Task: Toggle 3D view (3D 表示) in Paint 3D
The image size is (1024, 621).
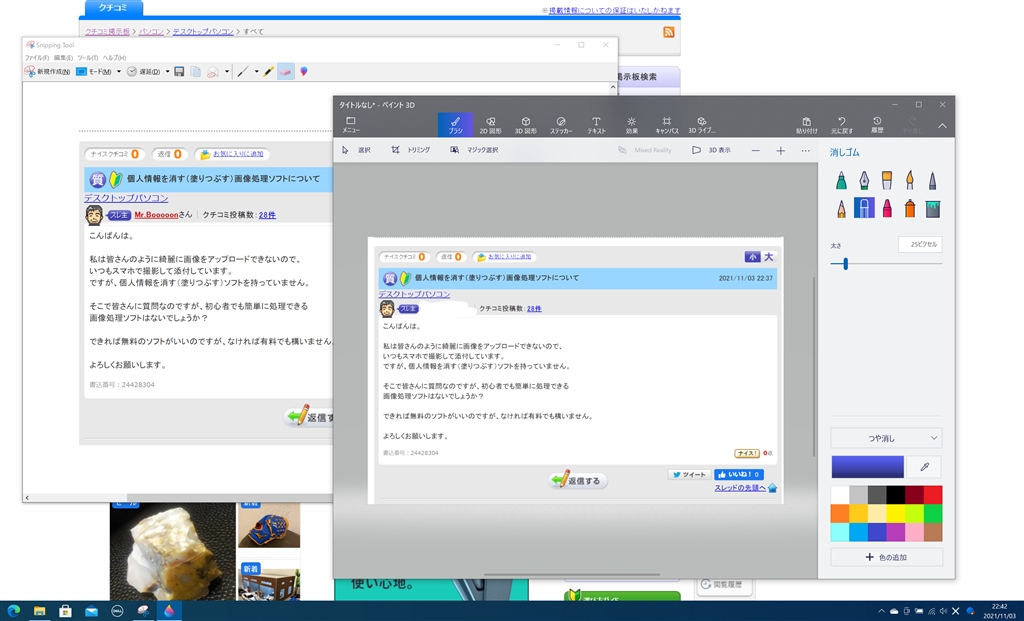Action: click(711, 150)
